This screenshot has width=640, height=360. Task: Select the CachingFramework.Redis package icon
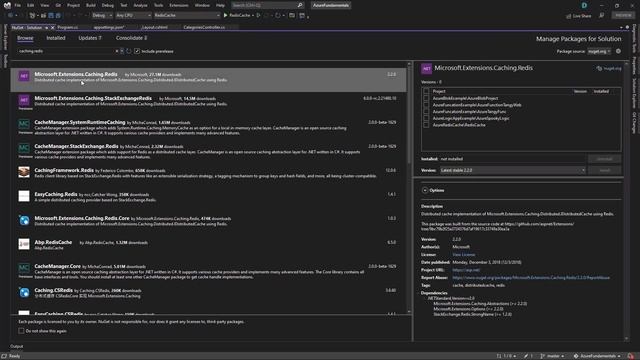pyautogui.click(x=24, y=172)
